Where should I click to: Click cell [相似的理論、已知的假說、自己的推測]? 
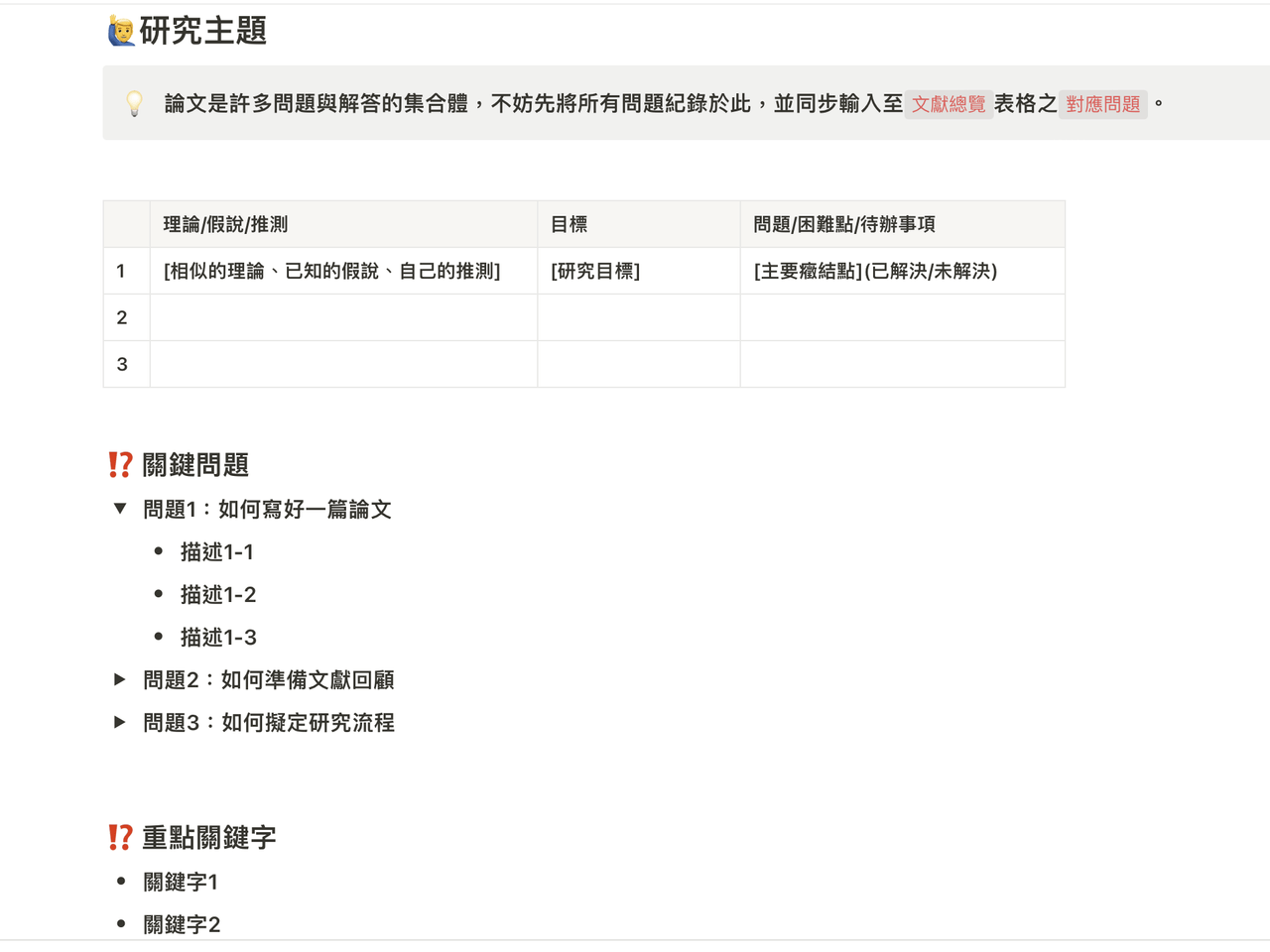(x=343, y=271)
